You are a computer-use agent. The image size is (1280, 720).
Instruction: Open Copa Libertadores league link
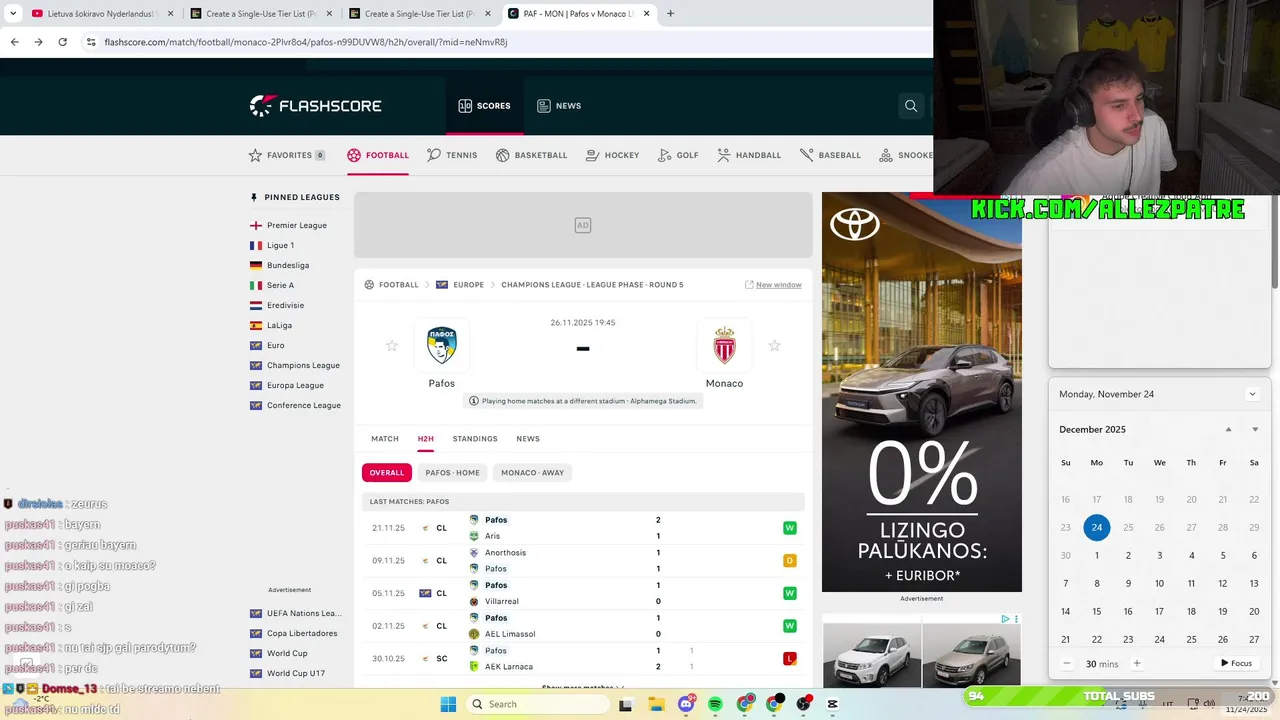pos(294,633)
